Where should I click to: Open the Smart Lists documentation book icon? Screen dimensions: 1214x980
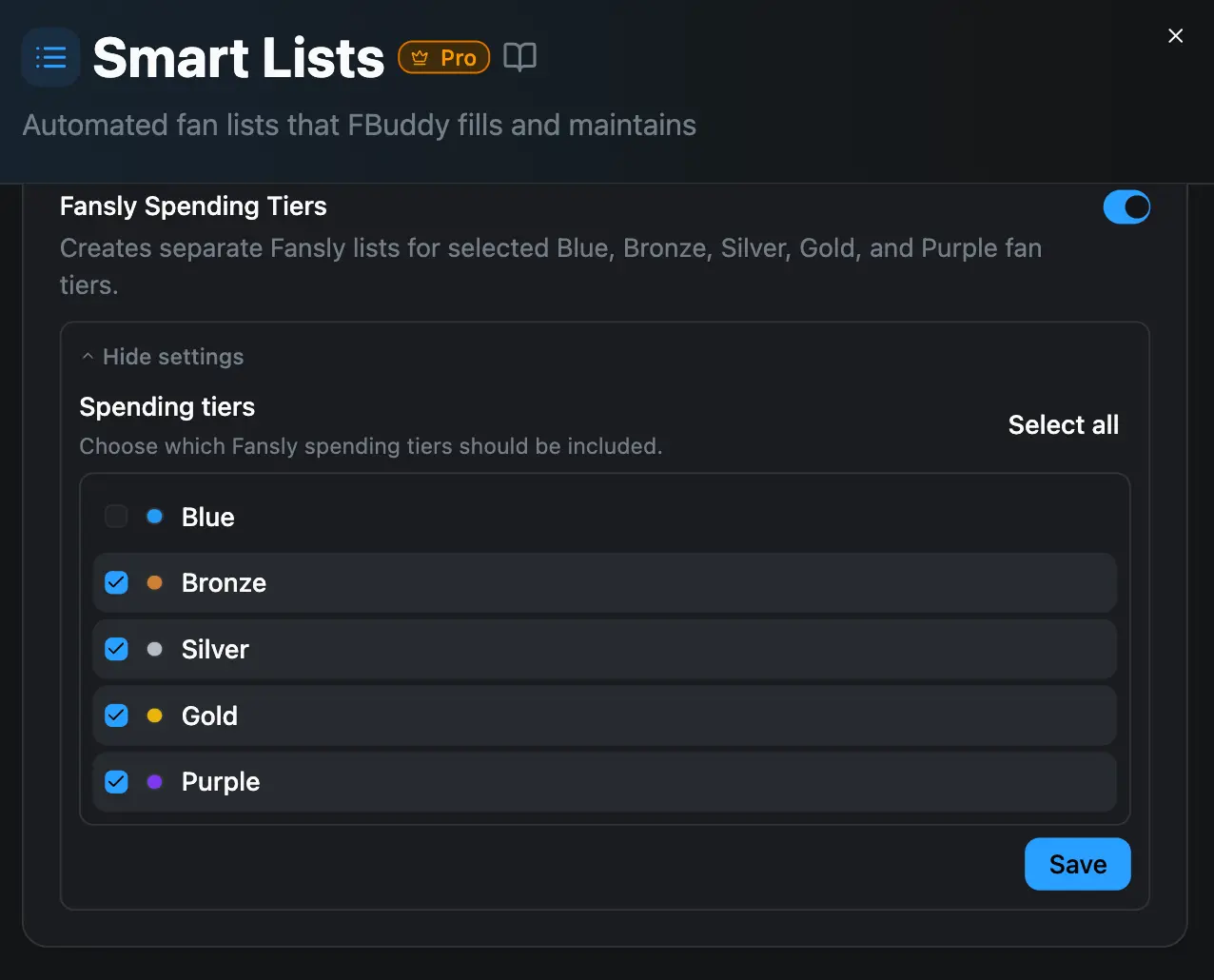[x=520, y=57]
